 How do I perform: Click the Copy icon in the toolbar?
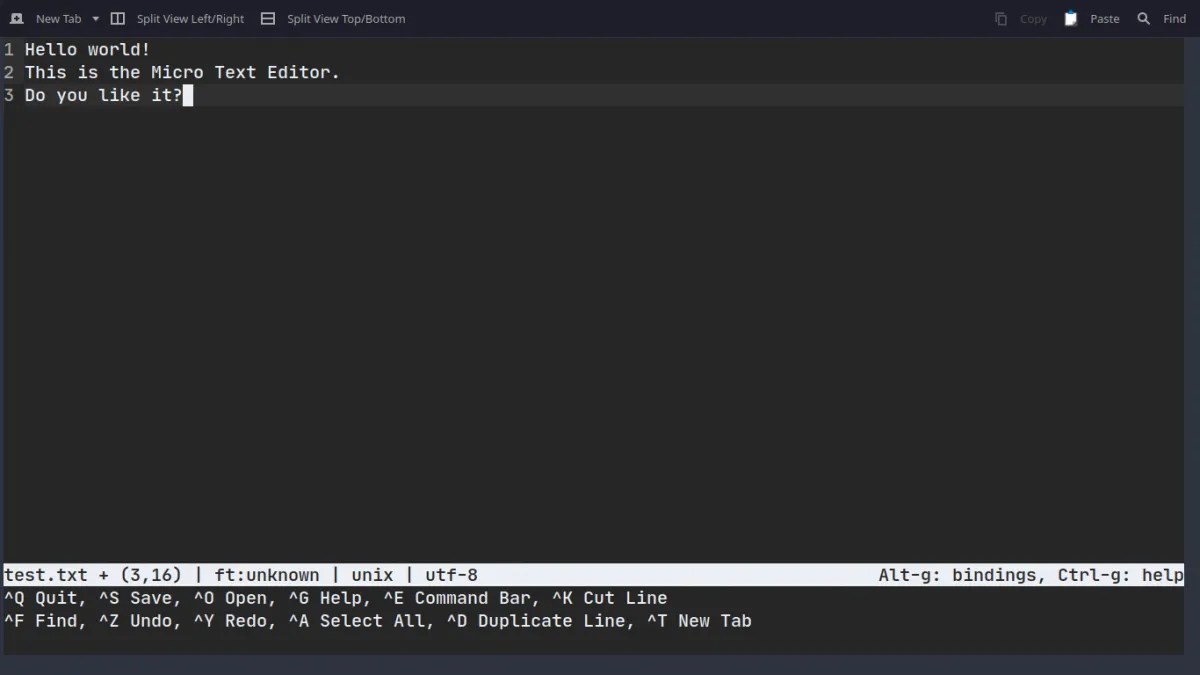(1000, 18)
